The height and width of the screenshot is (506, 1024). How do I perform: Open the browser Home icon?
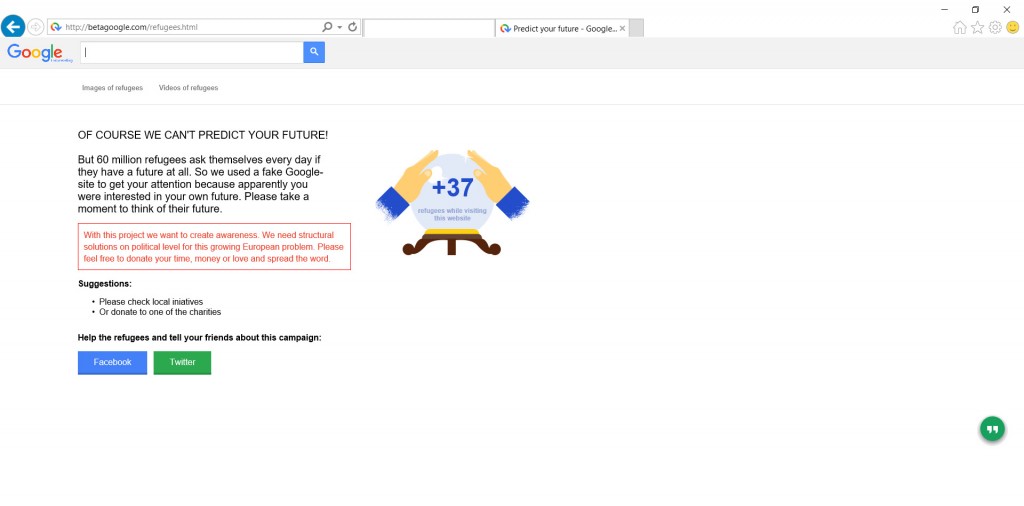pos(959,27)
